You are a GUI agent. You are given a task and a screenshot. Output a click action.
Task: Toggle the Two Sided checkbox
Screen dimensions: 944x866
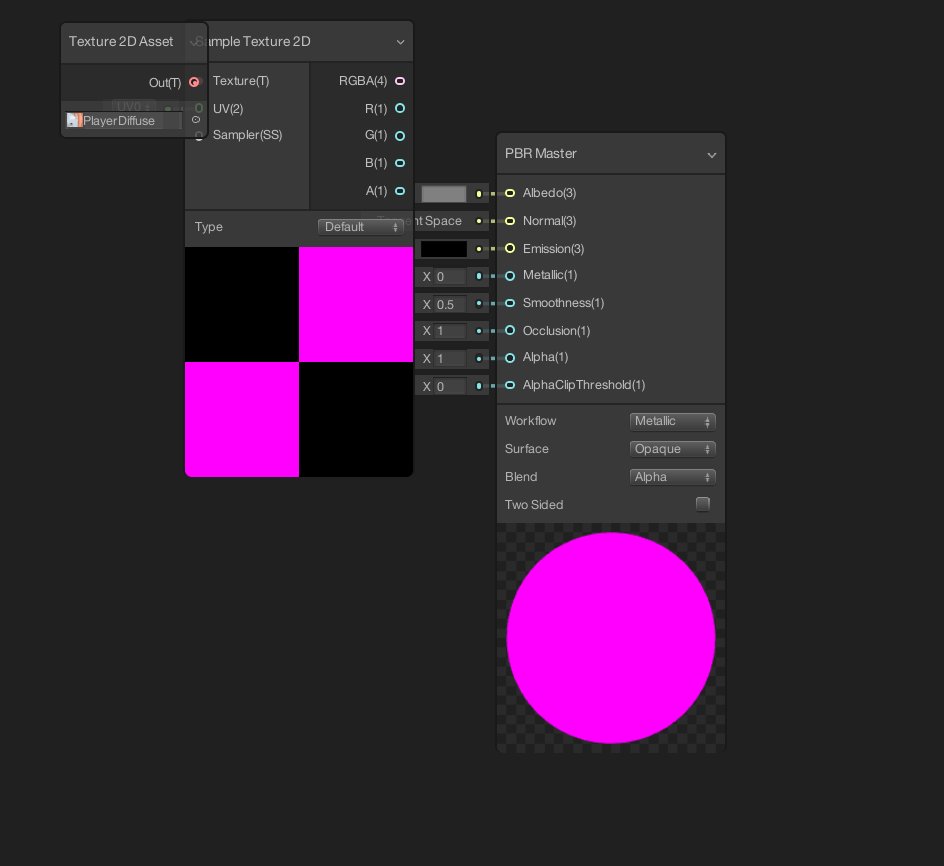703,504
